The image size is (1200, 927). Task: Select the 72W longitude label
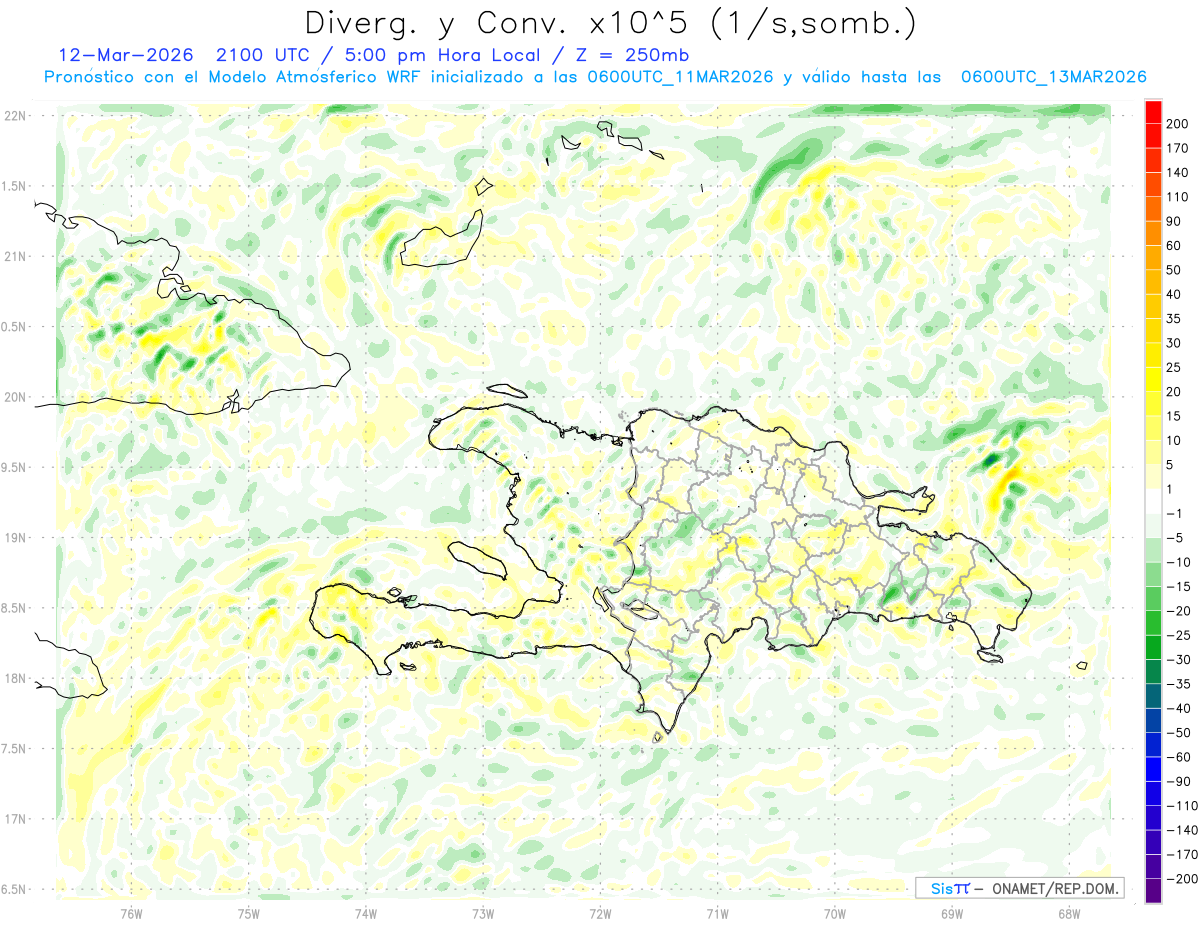[600, 912]
